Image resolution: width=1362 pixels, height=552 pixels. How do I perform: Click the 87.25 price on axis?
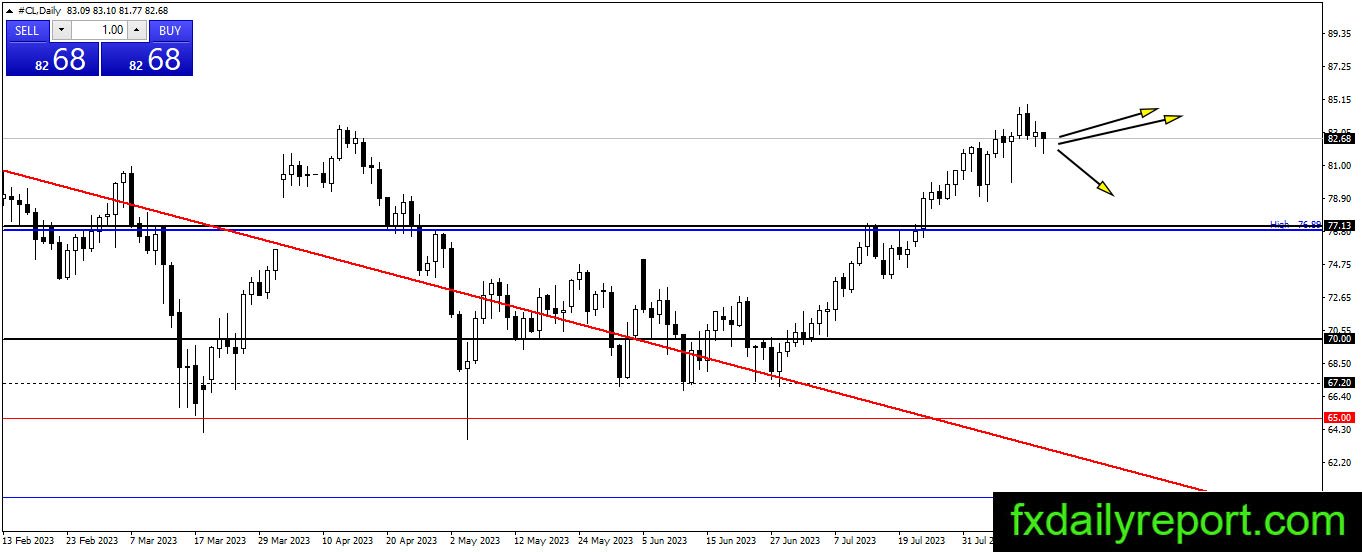click(1339, 67)
